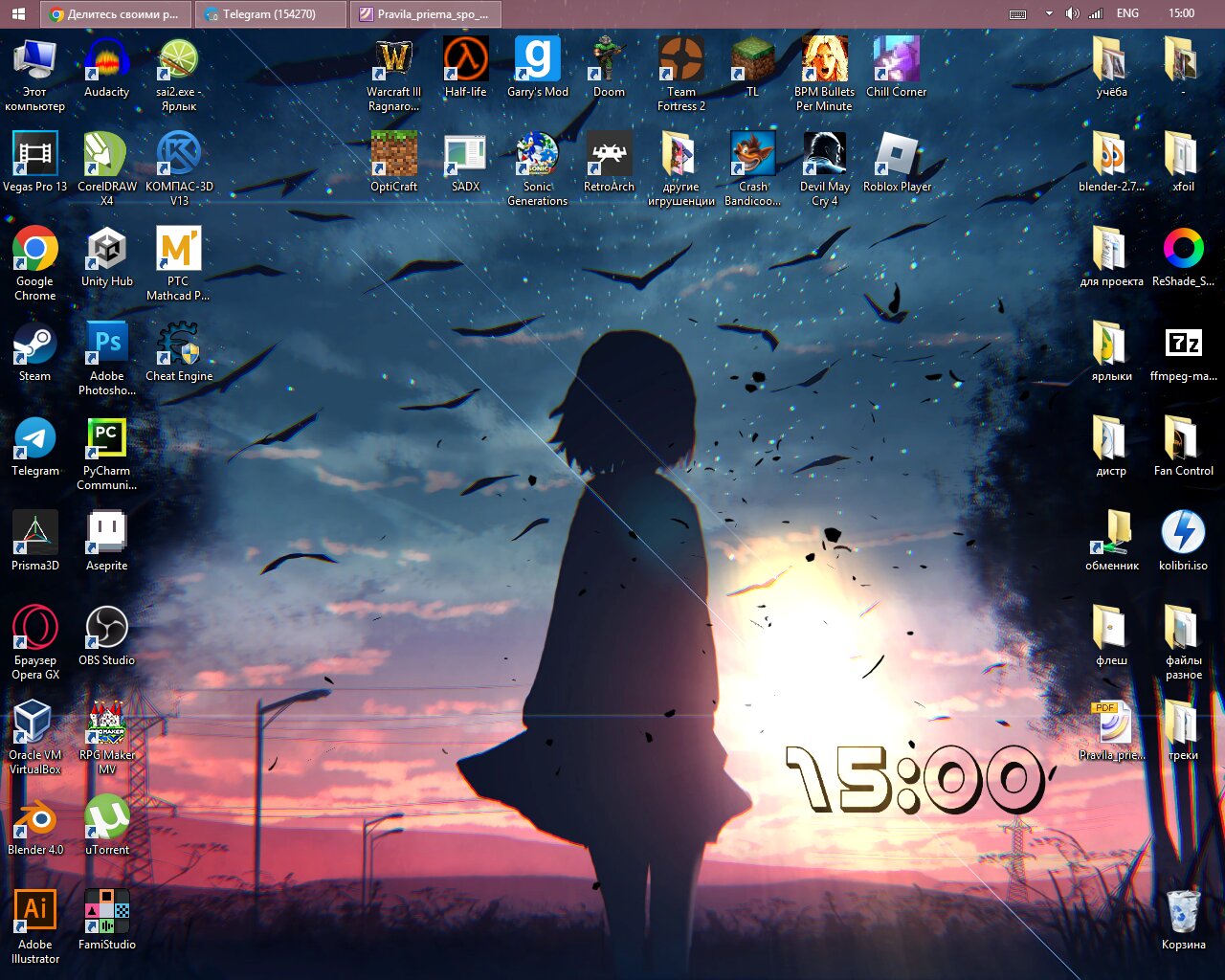Viewport: 1225px width, 980px height.
Task: Click the Telegram desktop icon
Action: 35,447
